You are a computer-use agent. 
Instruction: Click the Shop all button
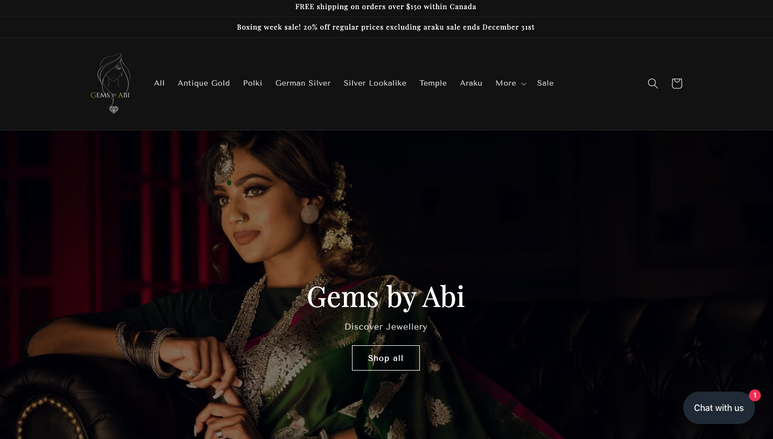[x=386, y=358]
